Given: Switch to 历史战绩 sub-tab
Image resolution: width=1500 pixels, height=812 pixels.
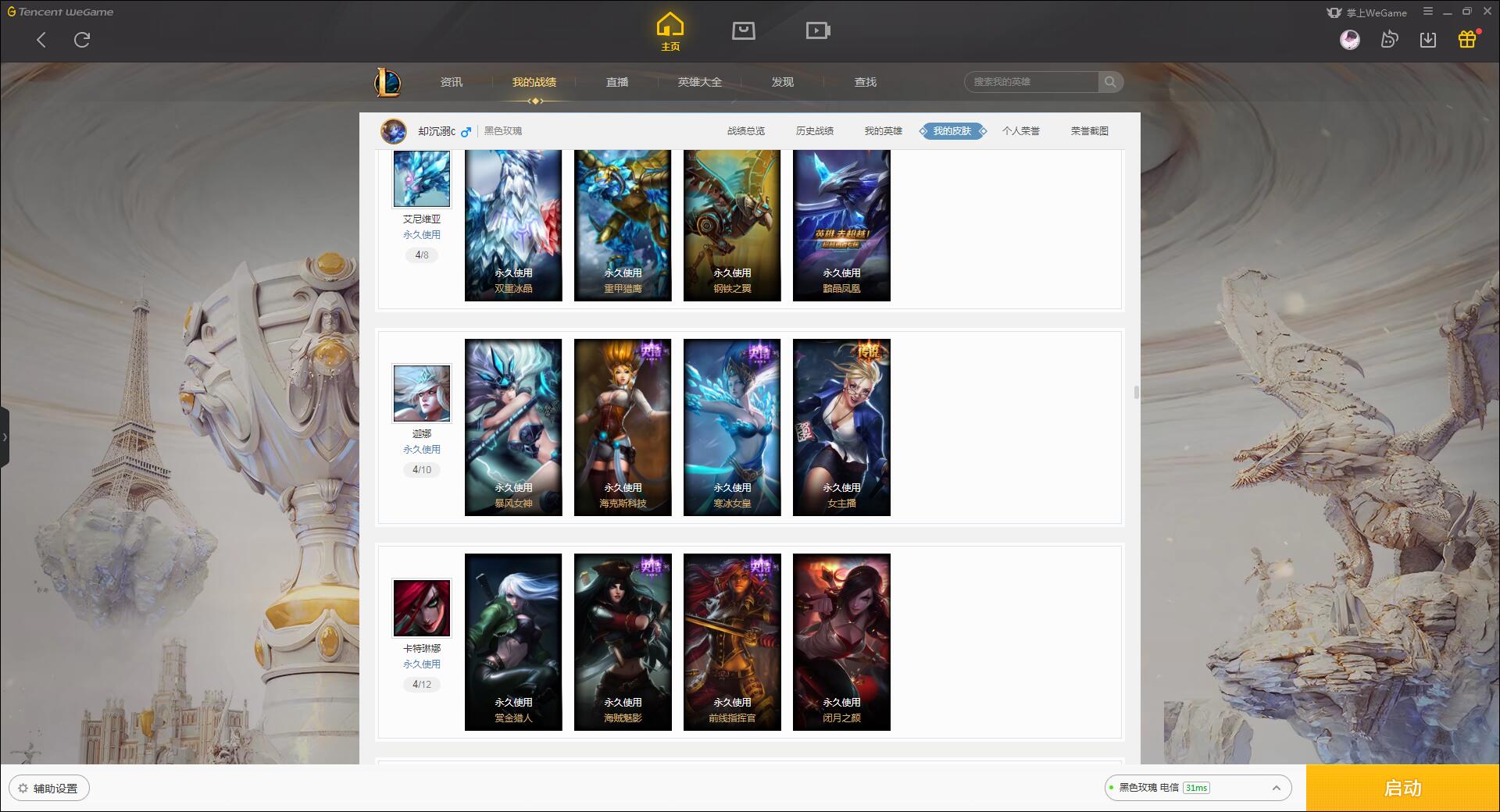Looking at the screenshot, I should tap(815, 131).
